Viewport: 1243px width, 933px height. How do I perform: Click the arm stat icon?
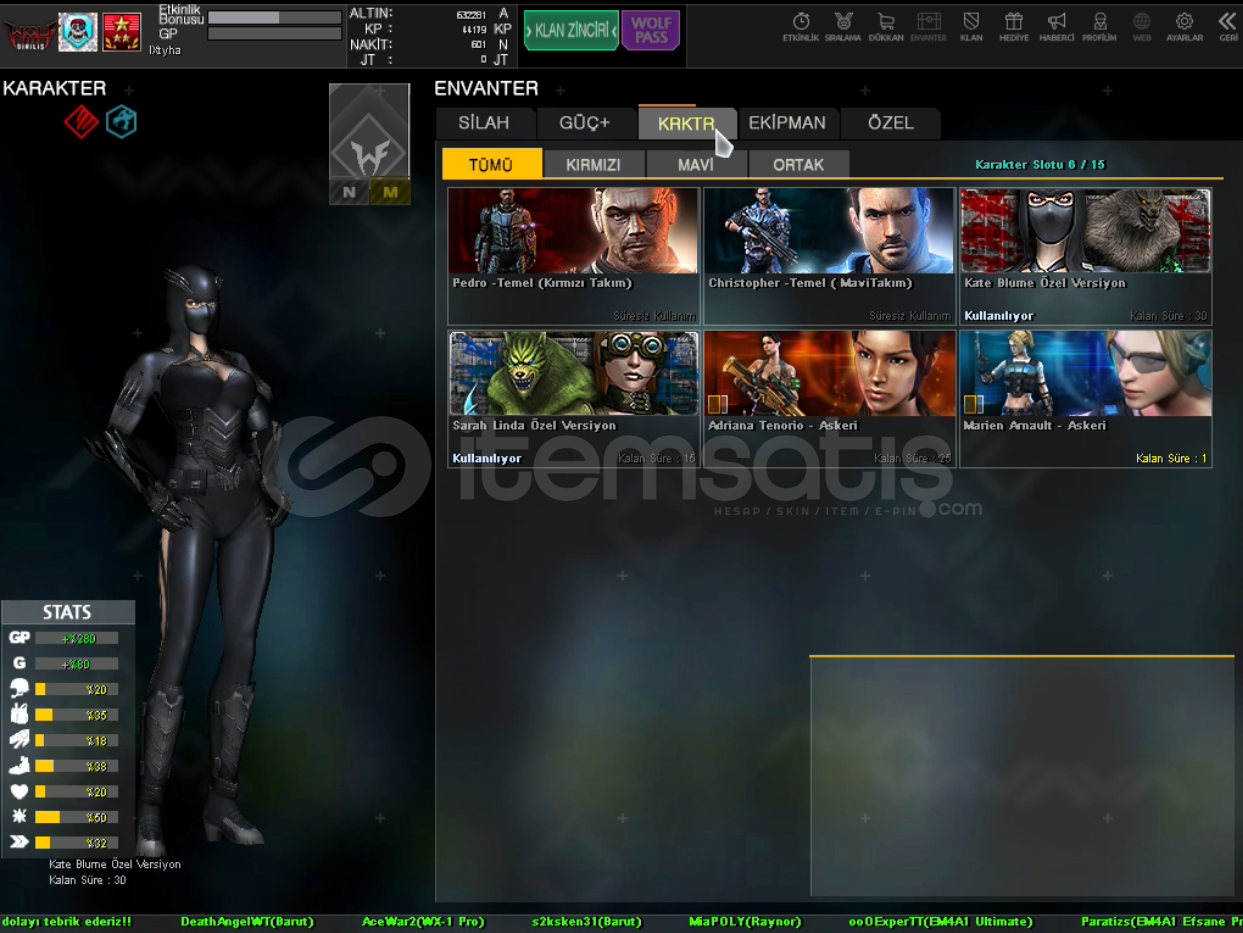(x=19, y=740)
